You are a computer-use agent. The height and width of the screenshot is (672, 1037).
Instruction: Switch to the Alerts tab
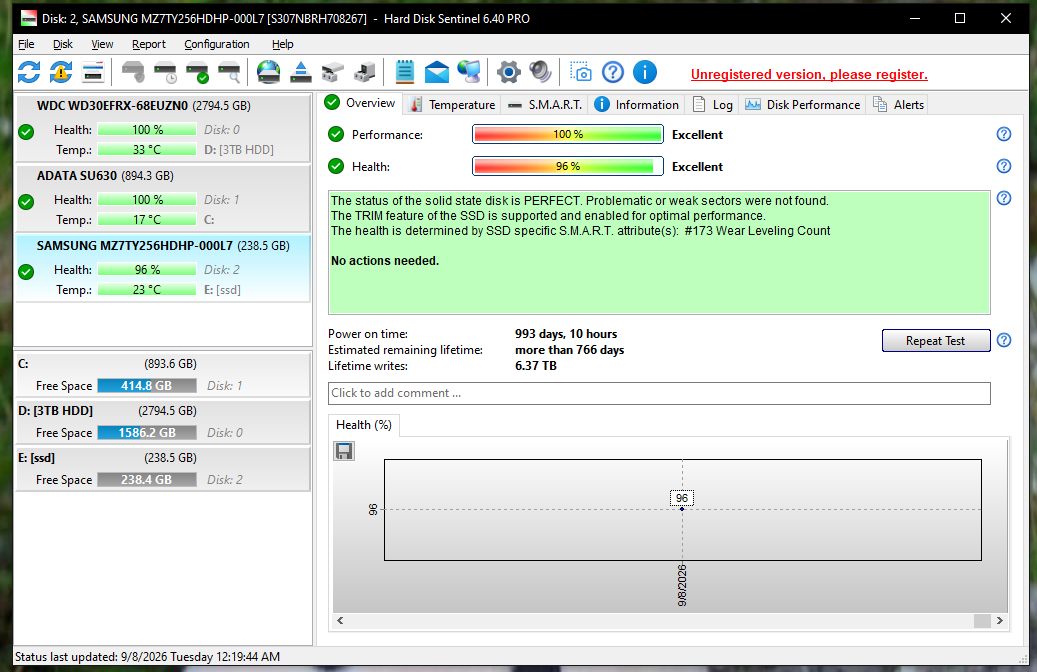pos(898,105)
